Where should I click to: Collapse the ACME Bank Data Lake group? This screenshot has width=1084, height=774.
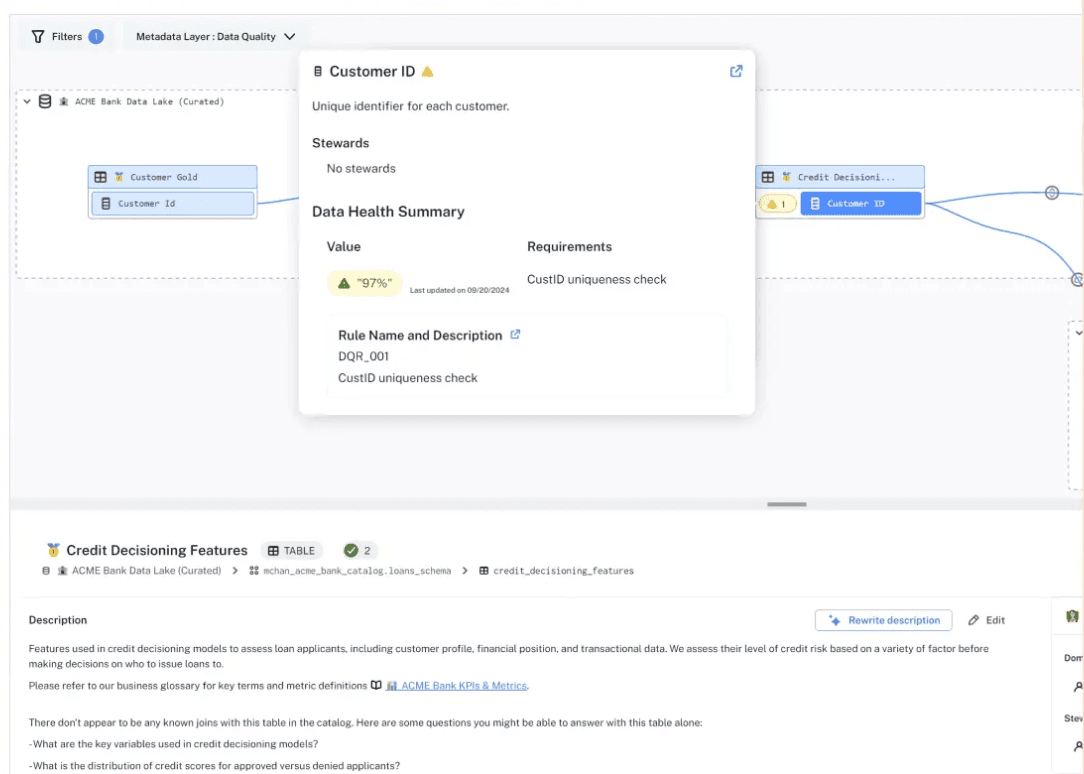(27, 101)
